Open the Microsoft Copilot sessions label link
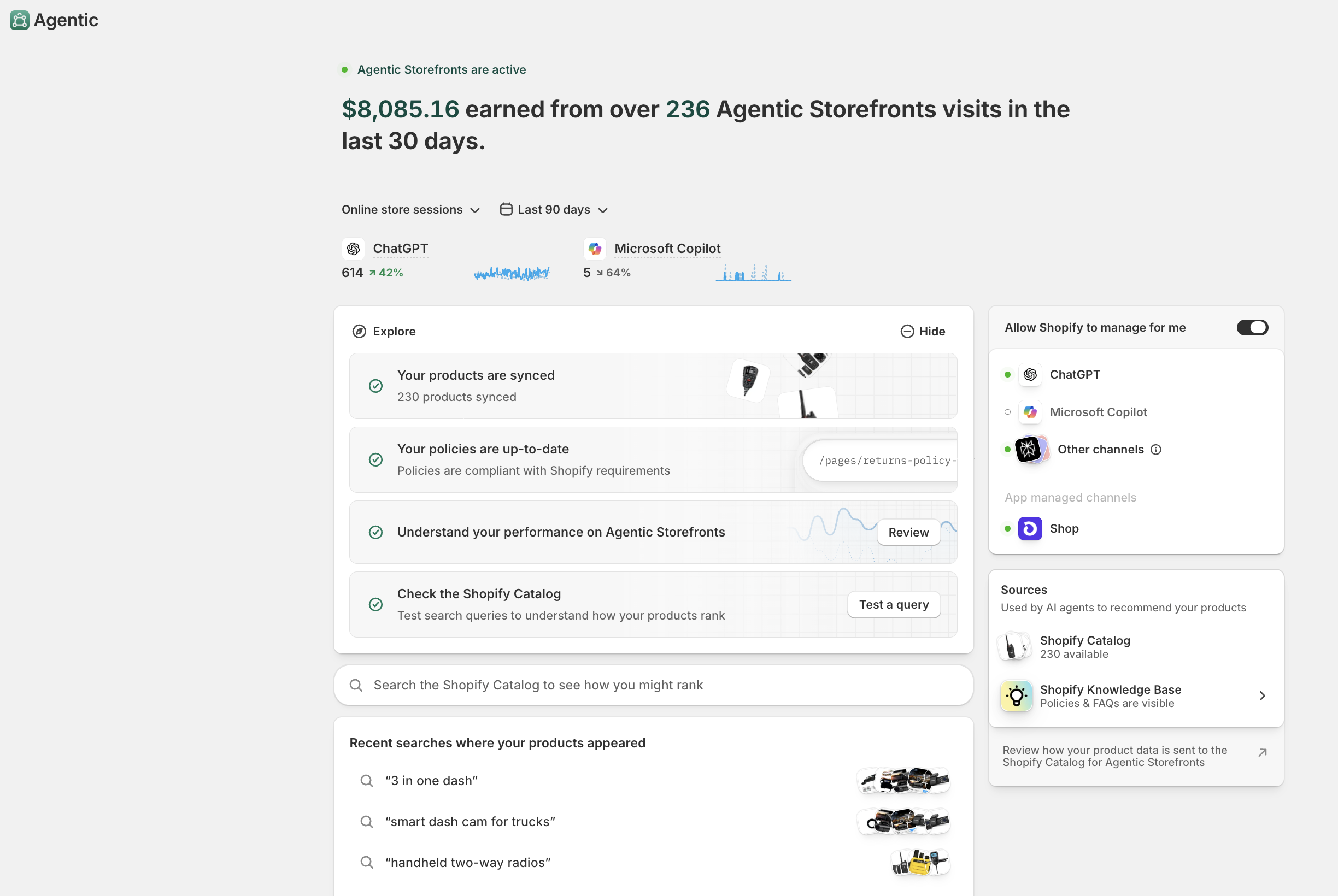 [667, 249]
